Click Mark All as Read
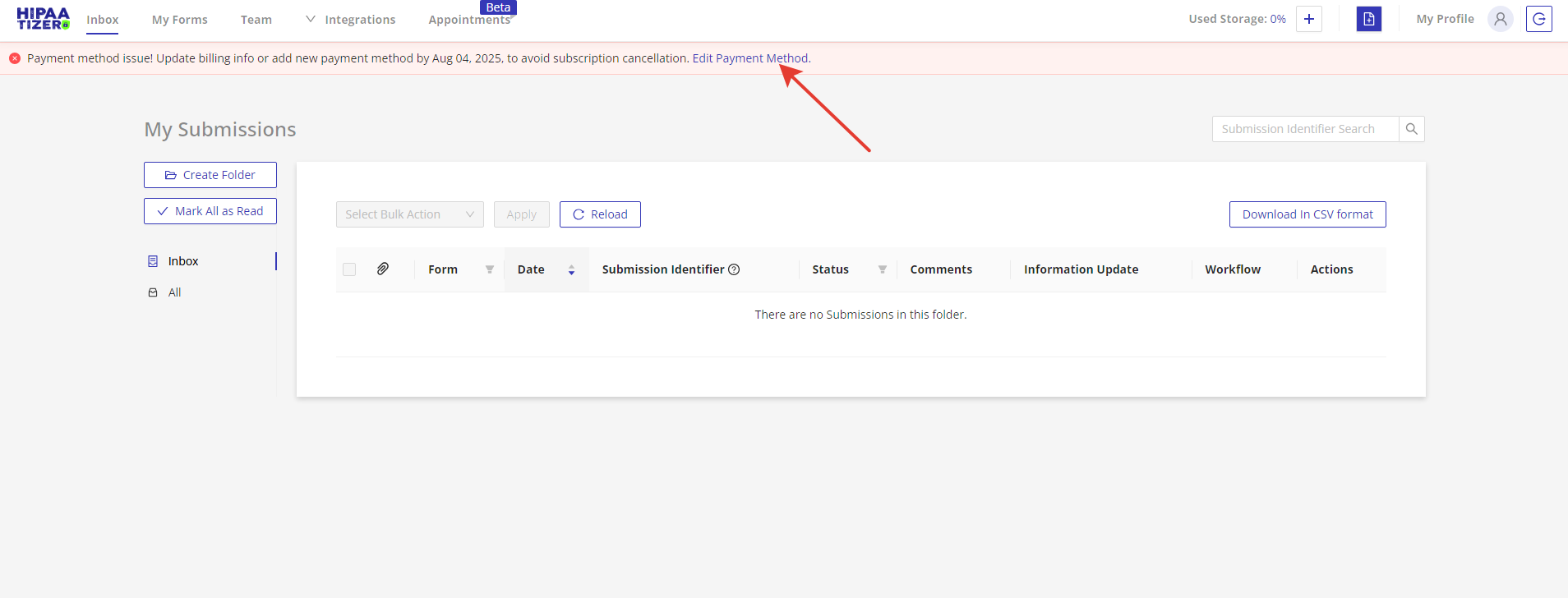The image size is (1568, 598). (210, 211)
